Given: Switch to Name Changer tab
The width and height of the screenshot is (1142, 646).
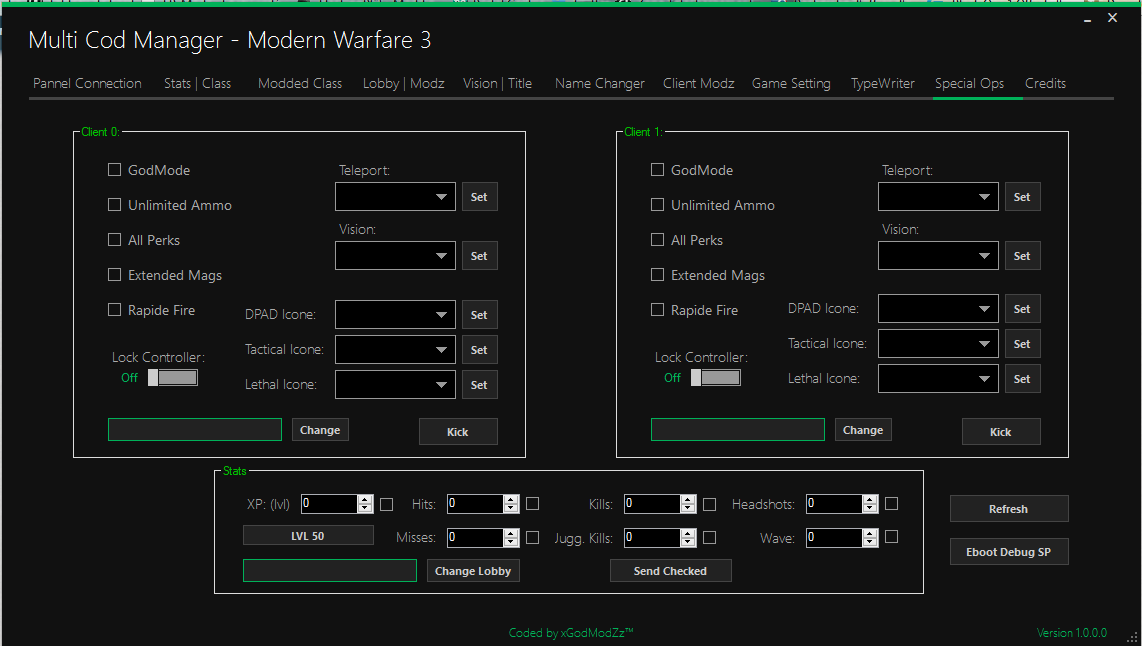Looking at the screenshot, I should (x=599, y=84).
